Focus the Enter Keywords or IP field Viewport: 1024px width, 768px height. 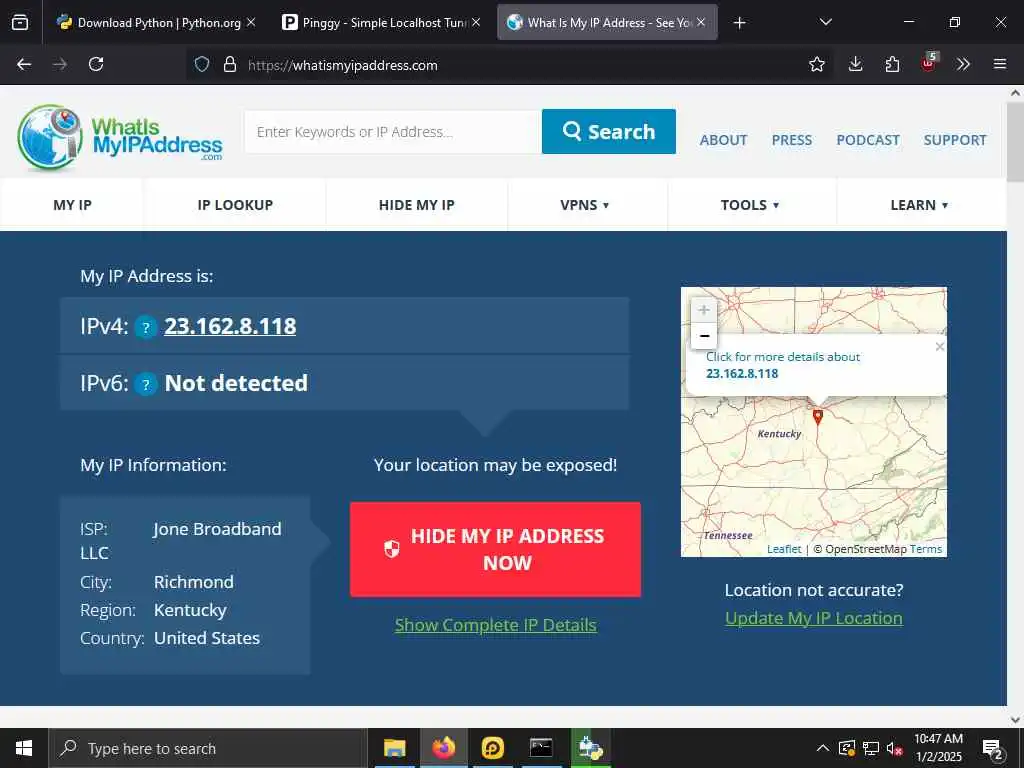point(393,132)
